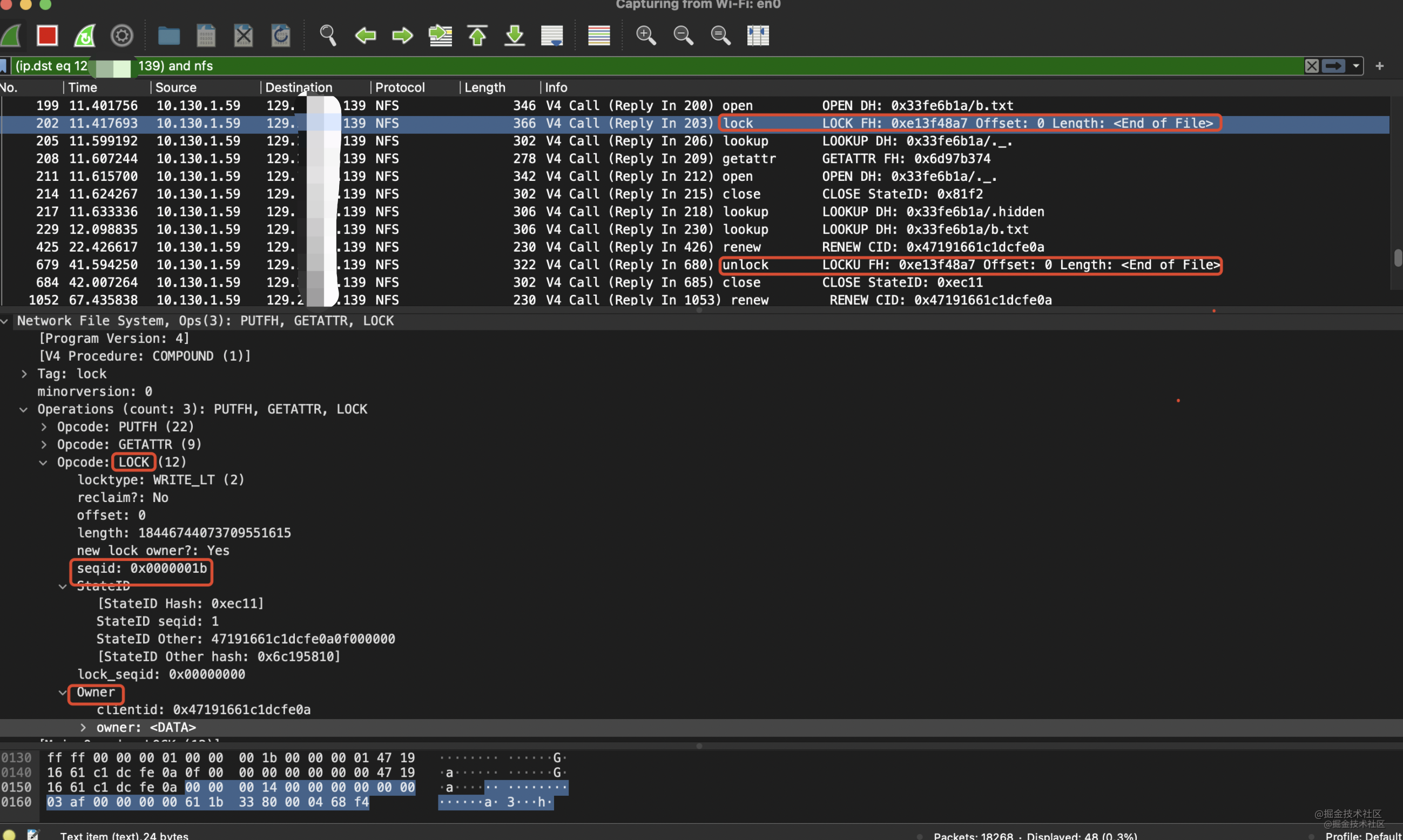Screen dimensions: 1403x840
Task: Zoom in on packet text
Action: (646, 36)
